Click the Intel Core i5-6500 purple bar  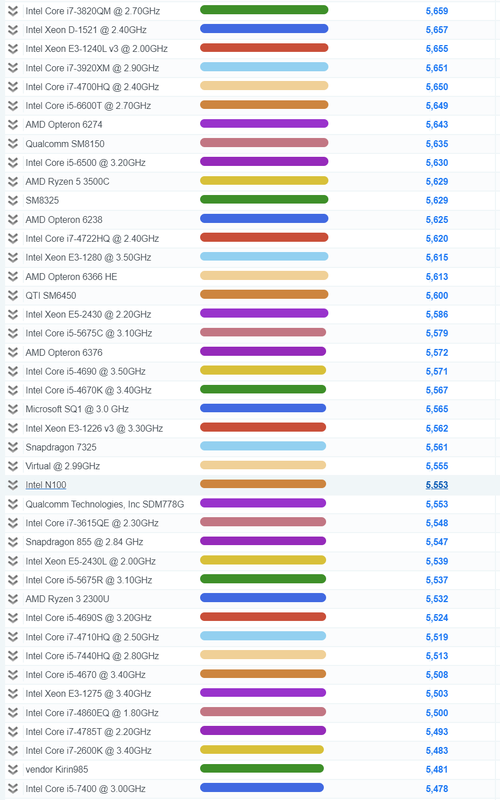pyautogui.click(x=264, y=162)
